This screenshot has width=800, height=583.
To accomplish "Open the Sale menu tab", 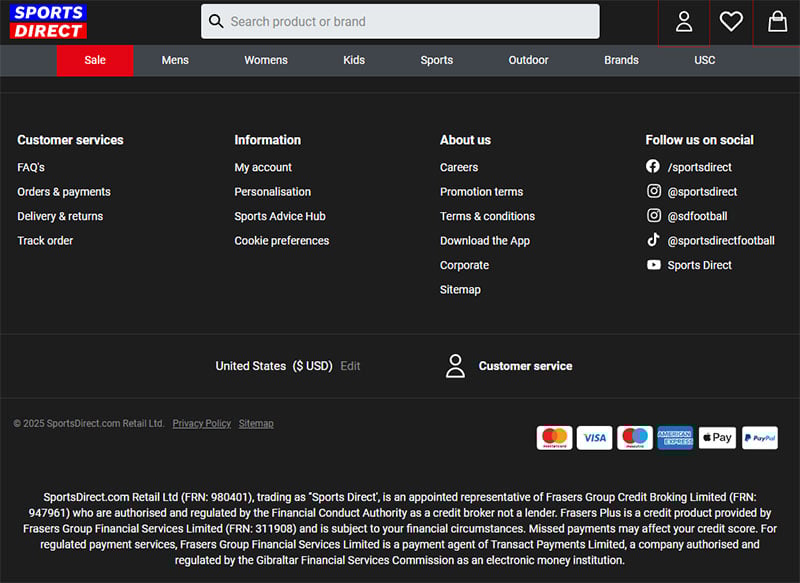I will click(x=95, y=60).
